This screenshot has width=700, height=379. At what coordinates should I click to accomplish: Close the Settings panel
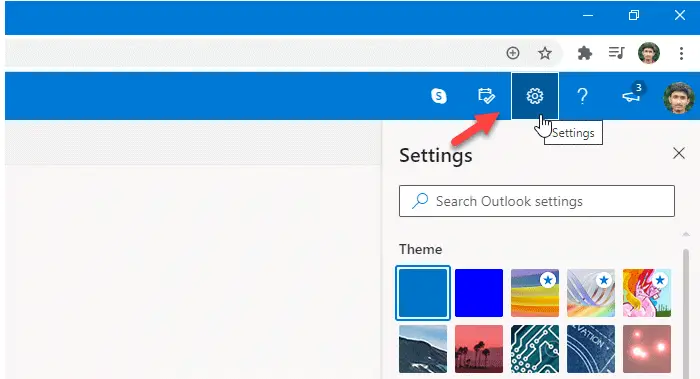click(679, 153)
